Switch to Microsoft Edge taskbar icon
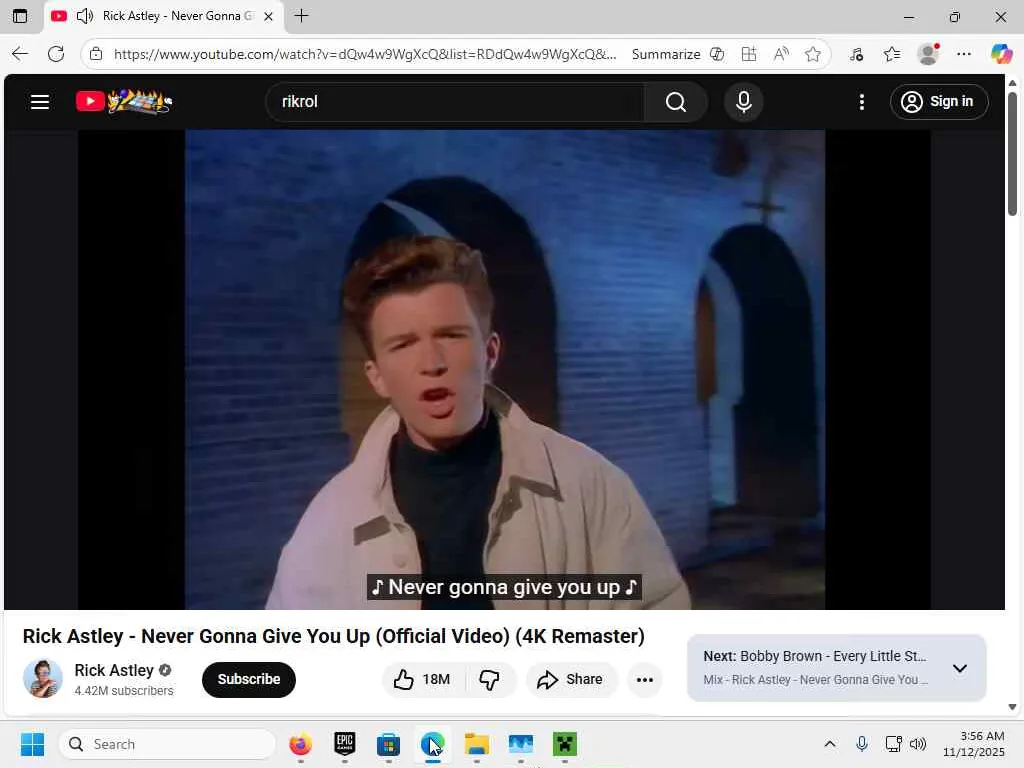This screenshot has height=768, width=1024. pyautogui.click(x=432, y=744)
